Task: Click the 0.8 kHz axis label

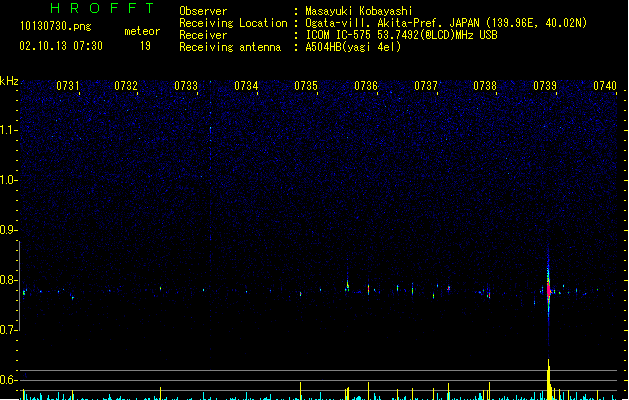Action: 9,280
